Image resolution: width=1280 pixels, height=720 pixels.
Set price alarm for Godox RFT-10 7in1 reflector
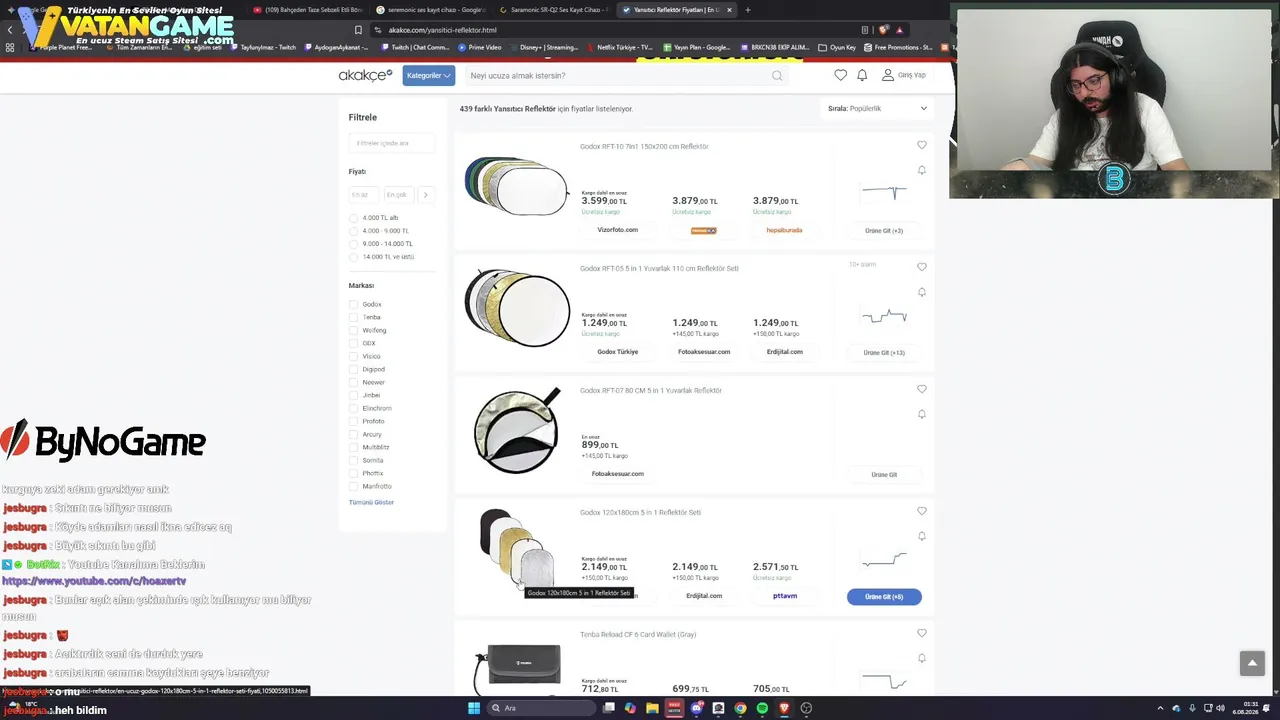(x=922, y=170)
